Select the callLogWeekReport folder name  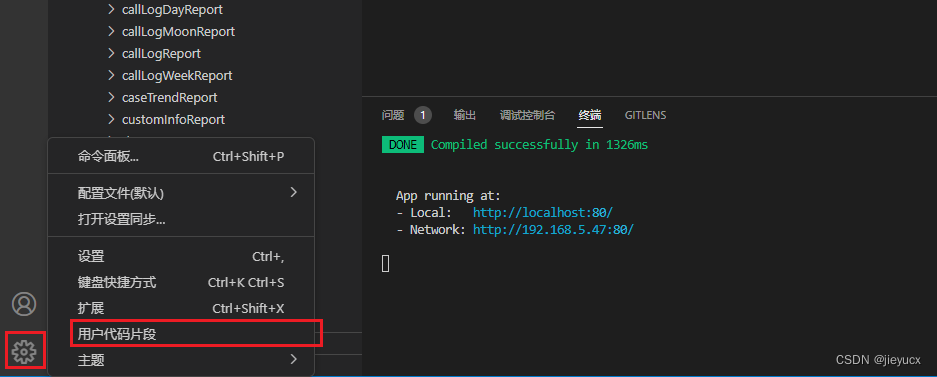click(x=177, y=75)
